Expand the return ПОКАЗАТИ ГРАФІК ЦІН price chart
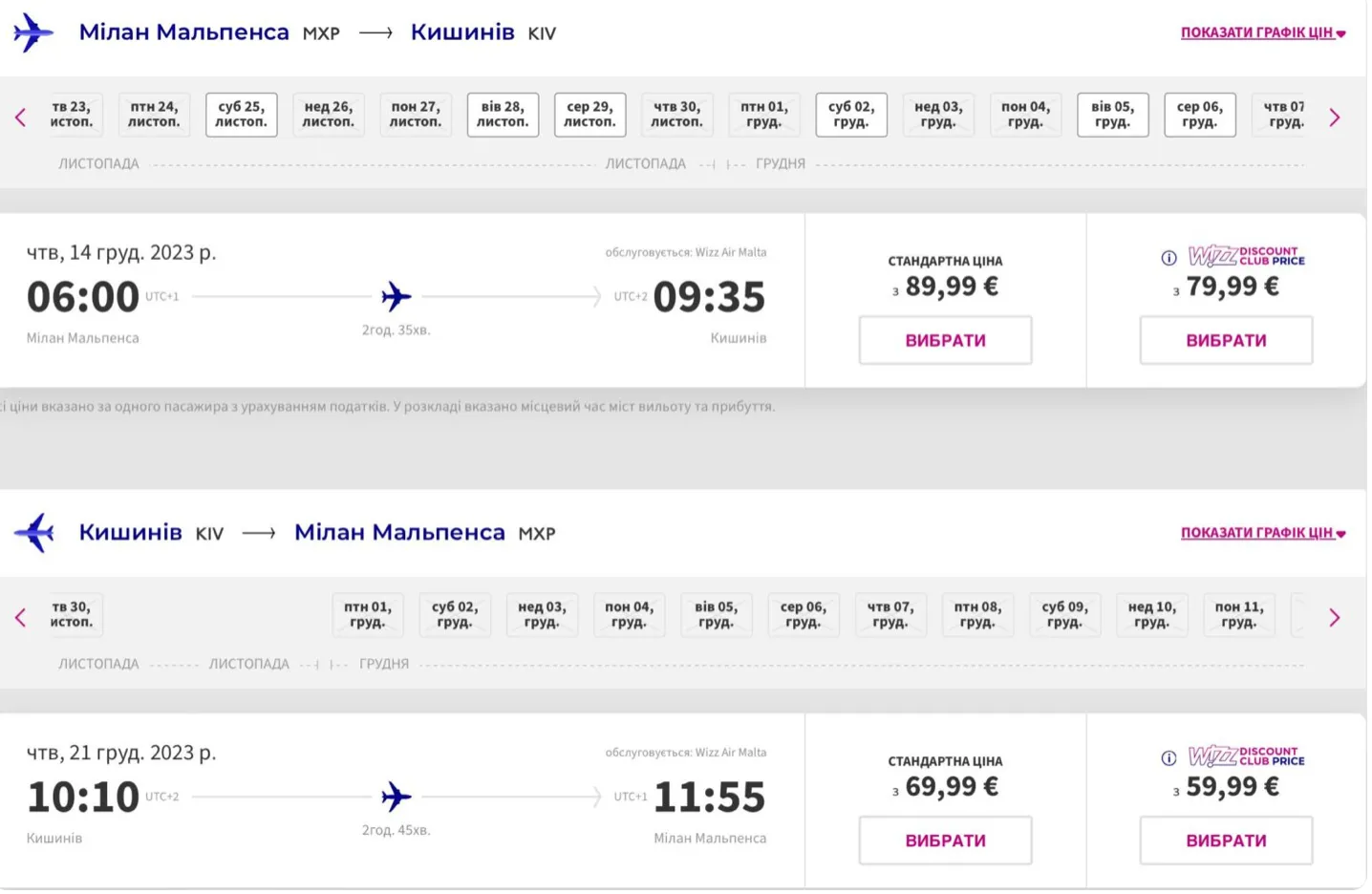The height and width of the screenshot is (894, 1372). click(x=1262, y=533)
